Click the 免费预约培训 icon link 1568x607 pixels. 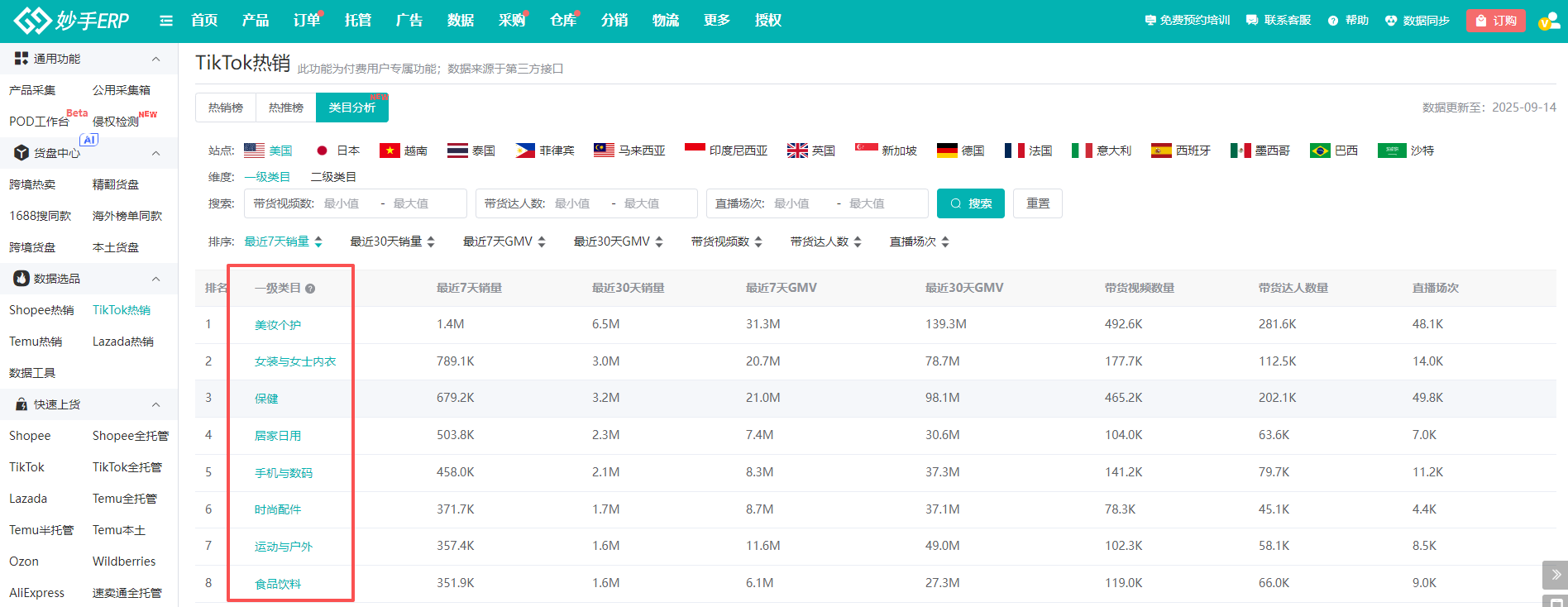tap(1150, 21)
